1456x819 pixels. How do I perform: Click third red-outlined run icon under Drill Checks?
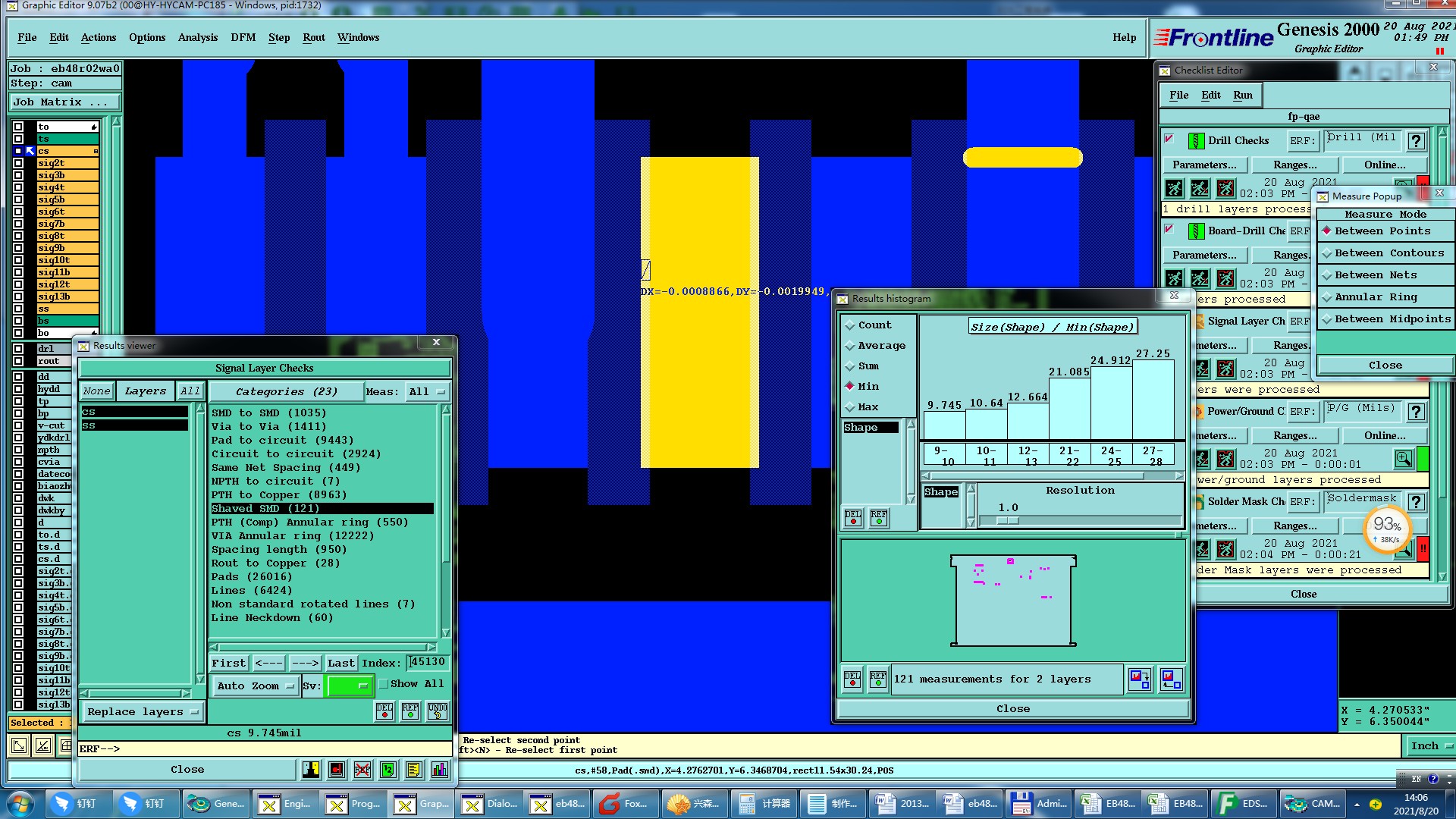(1225, 188)
